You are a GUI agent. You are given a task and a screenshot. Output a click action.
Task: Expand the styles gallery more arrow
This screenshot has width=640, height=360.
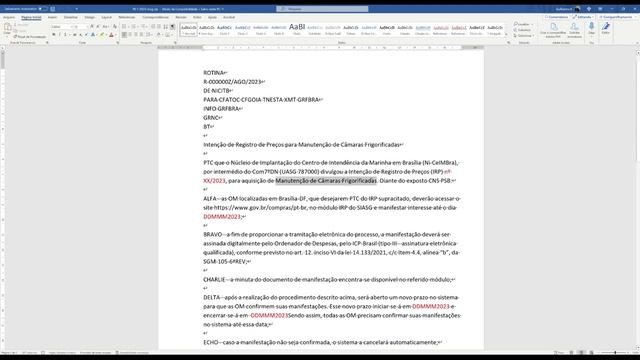click(507, 35)
